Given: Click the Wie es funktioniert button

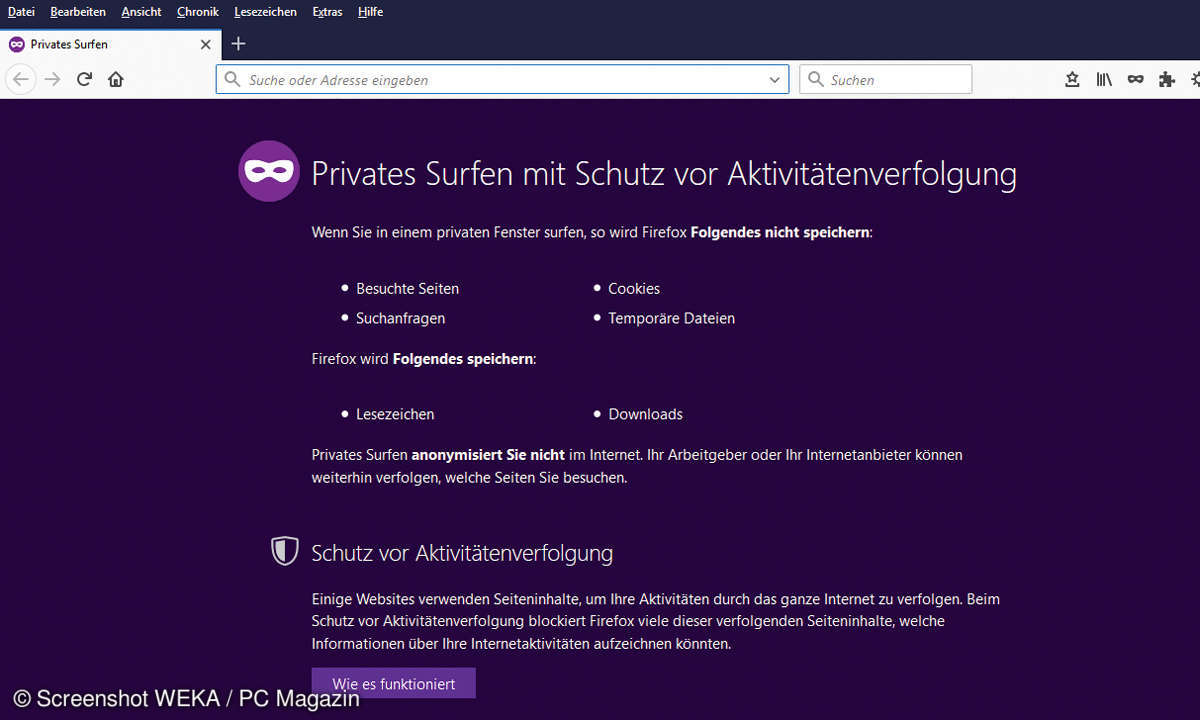Looking at the screenshot, I should [x=394, y=684].
